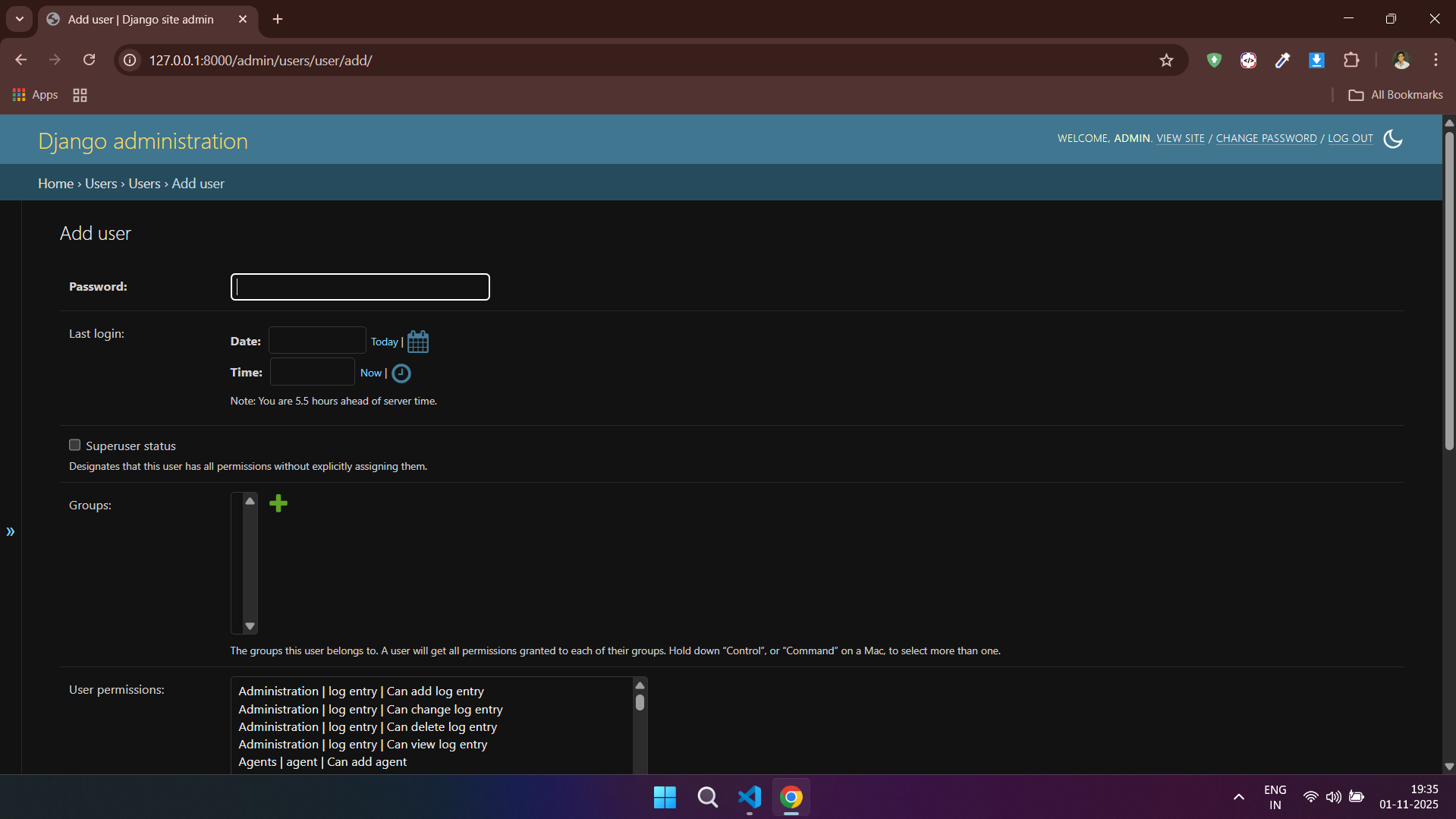
Task: Add another group with green plus icon
Action: [278, 503]
